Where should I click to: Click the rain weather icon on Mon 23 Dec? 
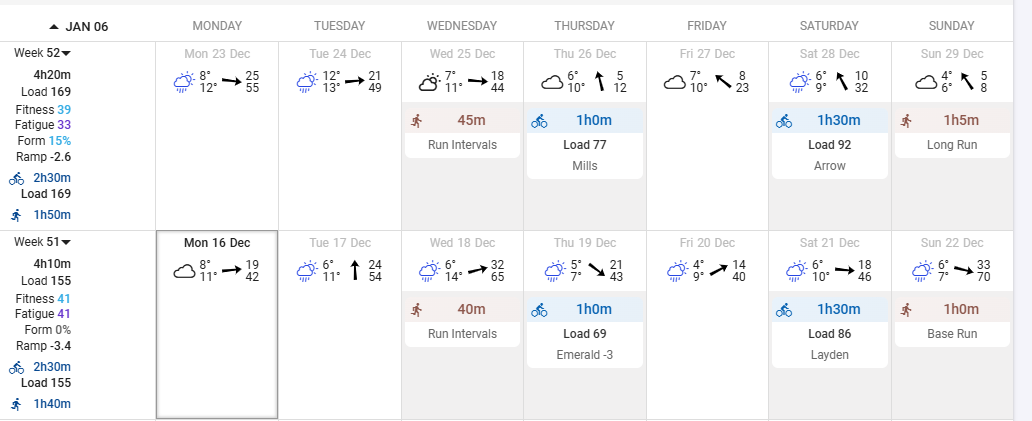coord(183,82)
